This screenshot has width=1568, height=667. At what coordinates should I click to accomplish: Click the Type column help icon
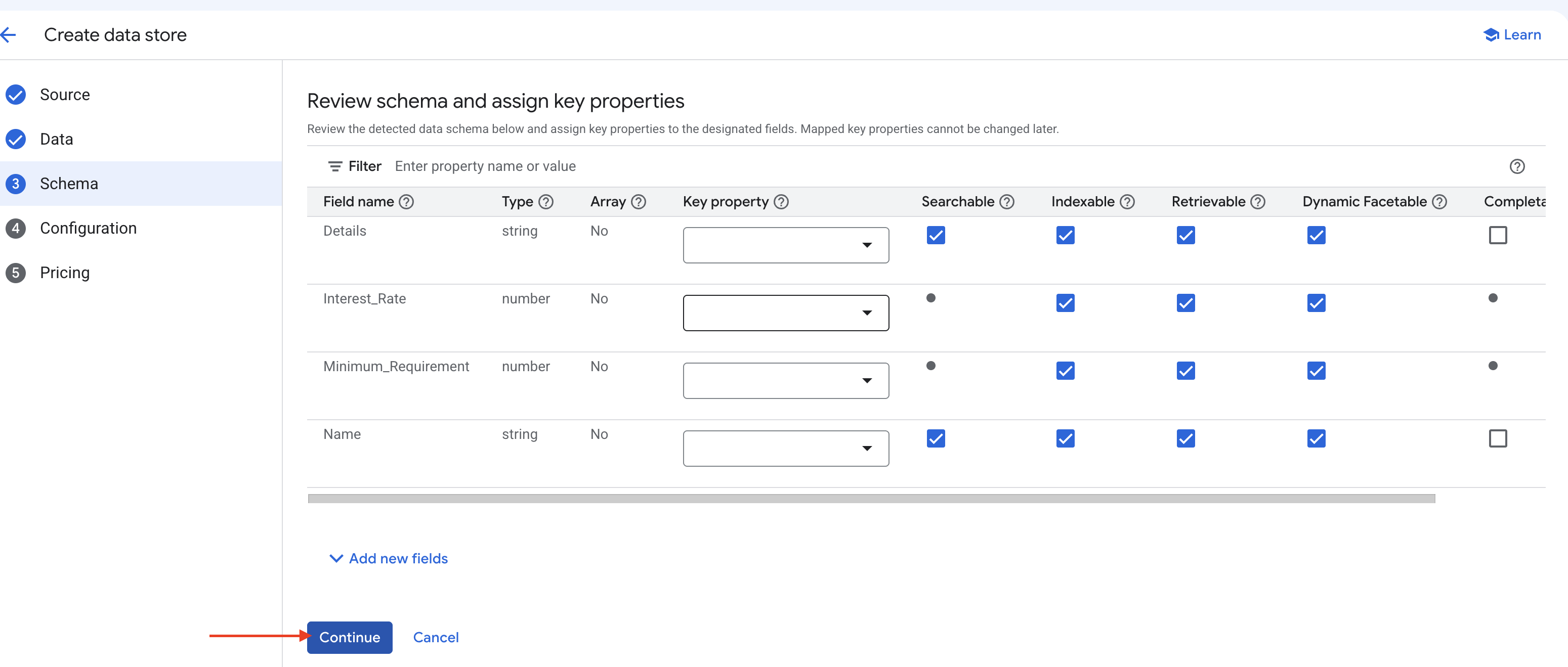click(546, 202)
